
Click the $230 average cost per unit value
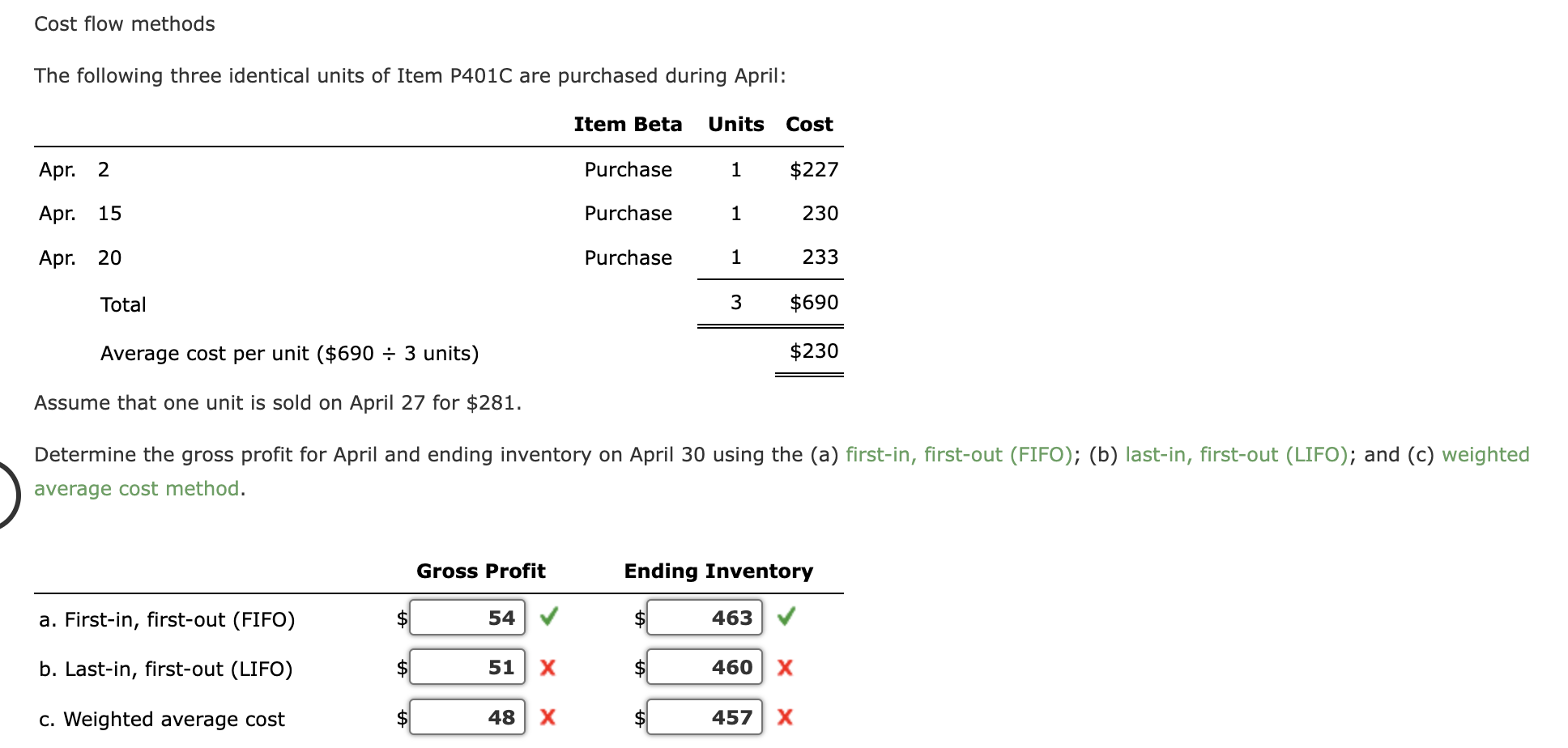point(813,351)
